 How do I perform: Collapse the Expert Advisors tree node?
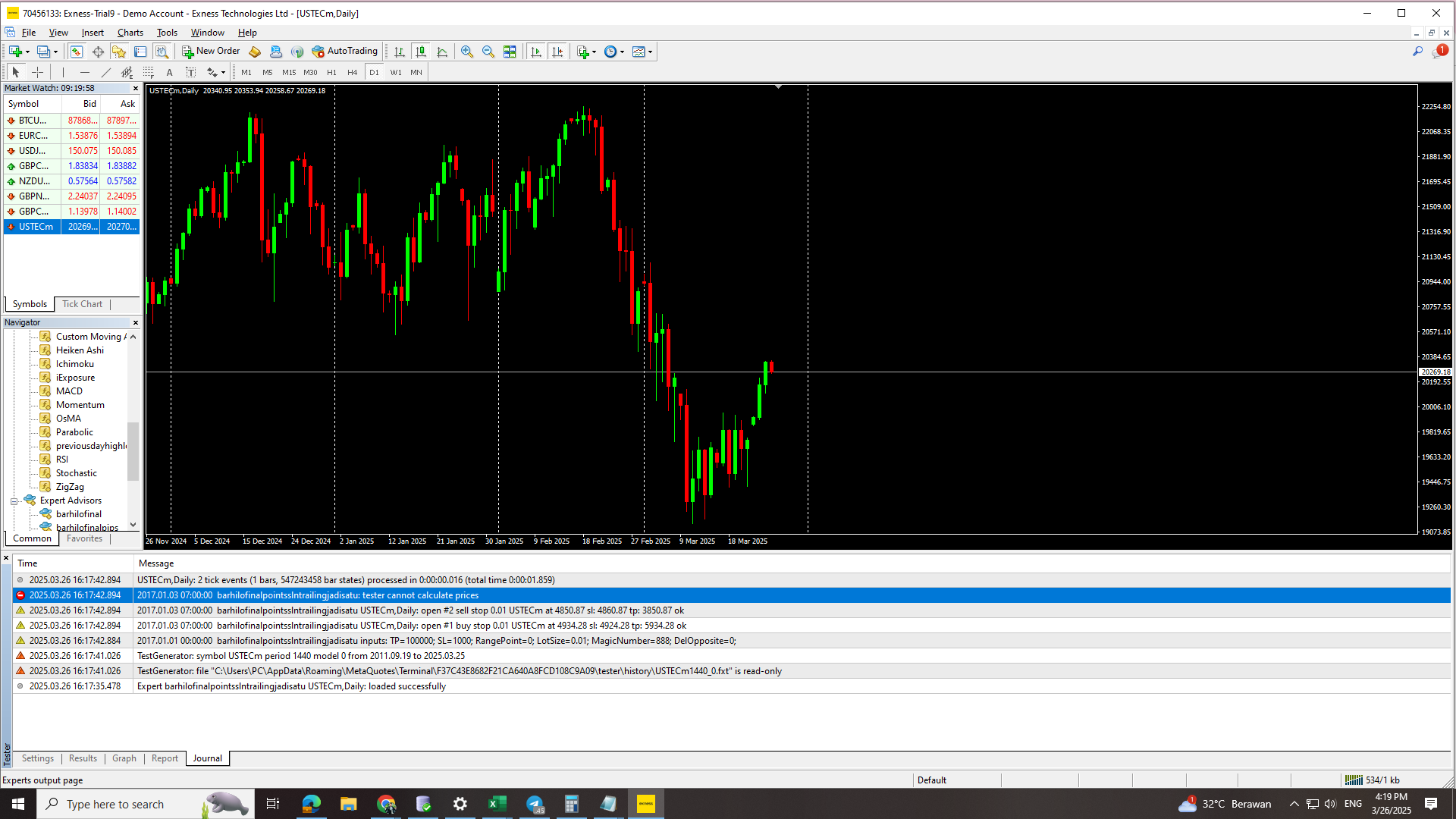click(x=14, y=501)
